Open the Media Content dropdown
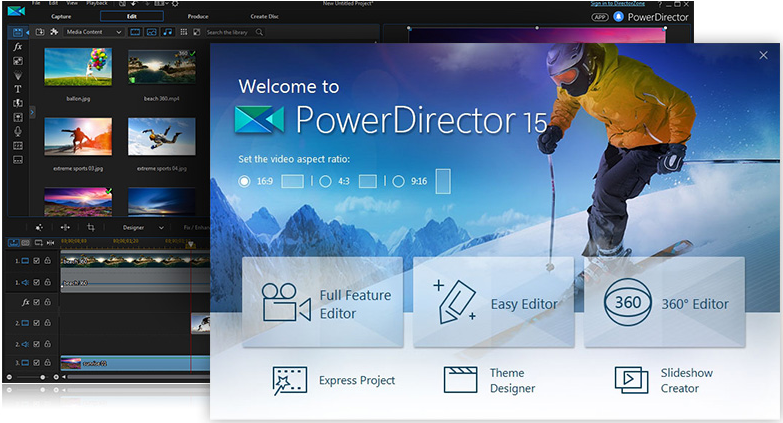The image size is (783, 423). [93, 32]
